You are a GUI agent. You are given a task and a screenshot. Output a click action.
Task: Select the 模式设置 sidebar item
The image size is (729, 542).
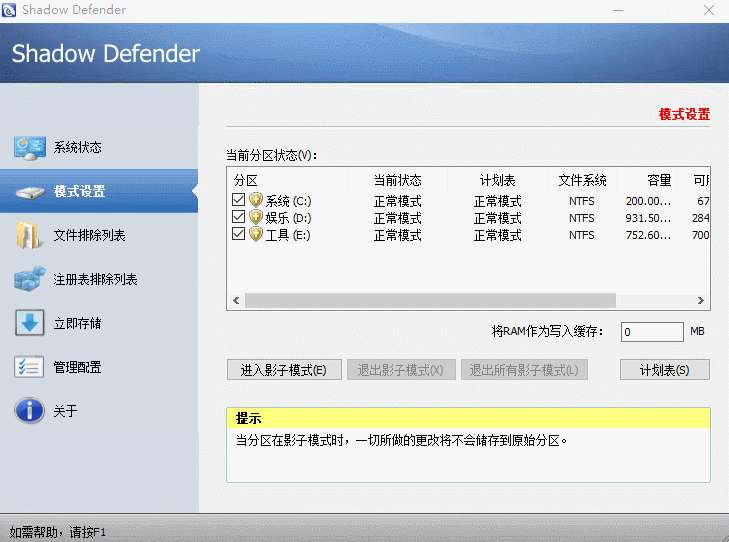coord(99,191)
